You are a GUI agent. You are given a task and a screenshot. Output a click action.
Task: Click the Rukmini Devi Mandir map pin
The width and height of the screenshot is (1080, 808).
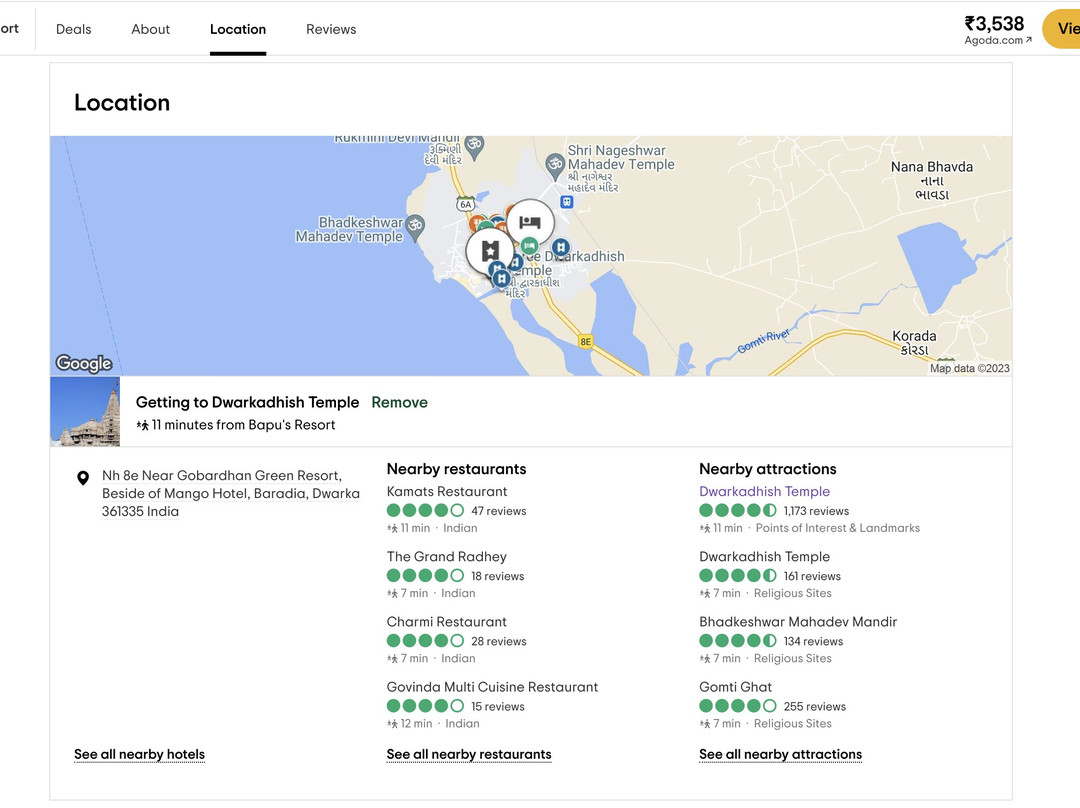coord(475,145)
